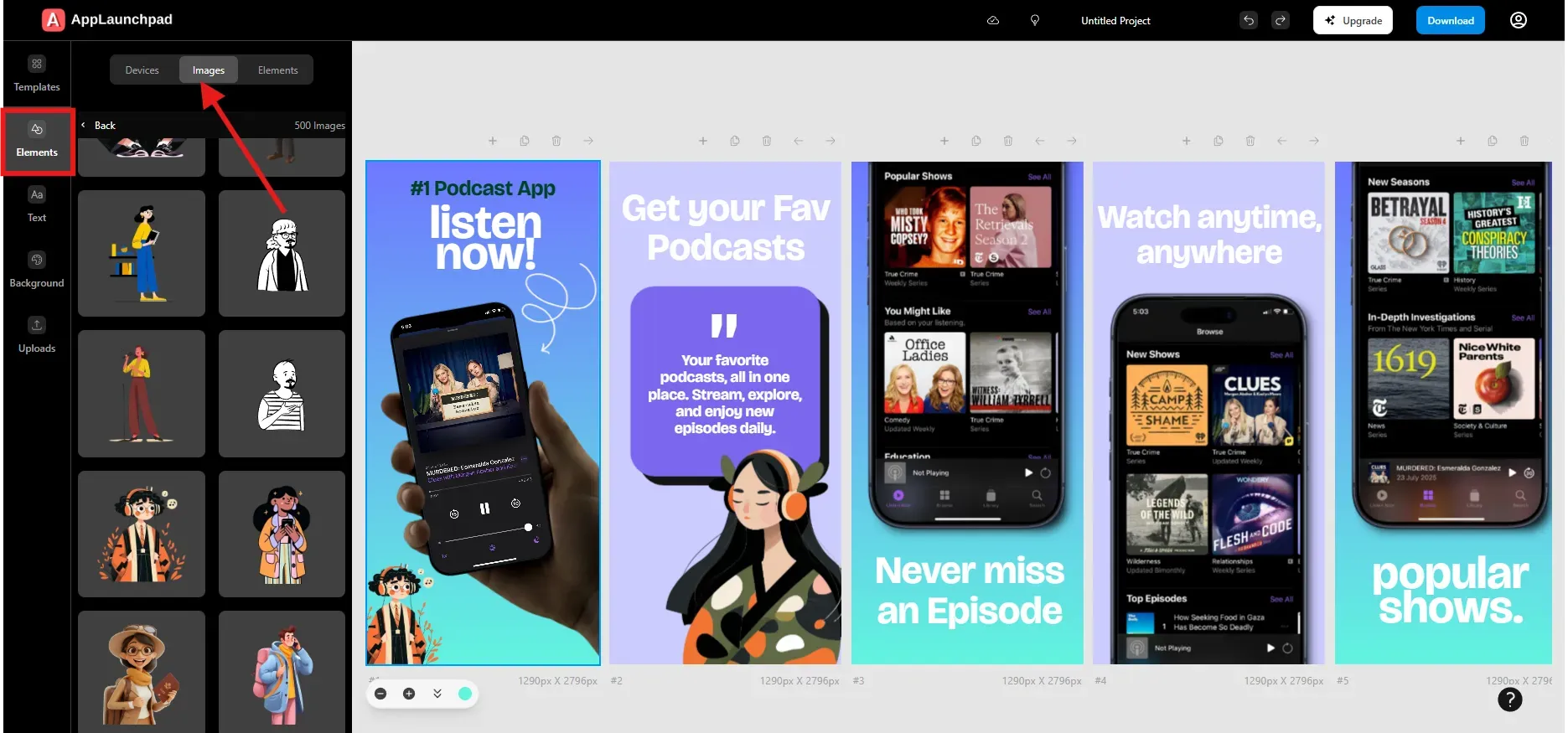This screenshot has width=1568, height=733.
Task: Select the 'Watch anytime, anywhere' screenshot
Action: click(1208, 413)
